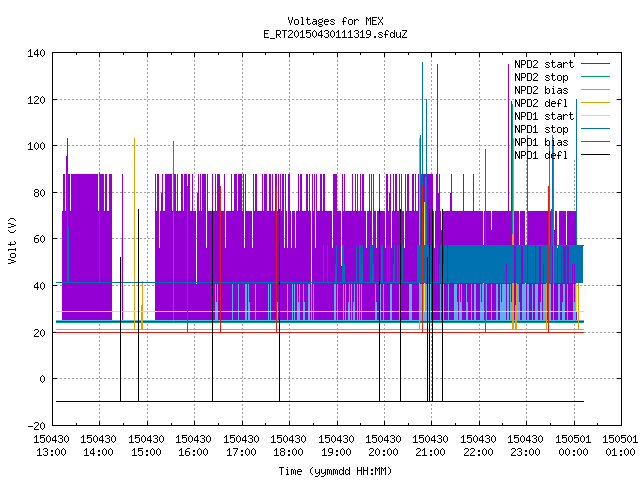The image size is (640, 480).
Task: Click the NPD2 stop legend label
Action: [541, 77]
